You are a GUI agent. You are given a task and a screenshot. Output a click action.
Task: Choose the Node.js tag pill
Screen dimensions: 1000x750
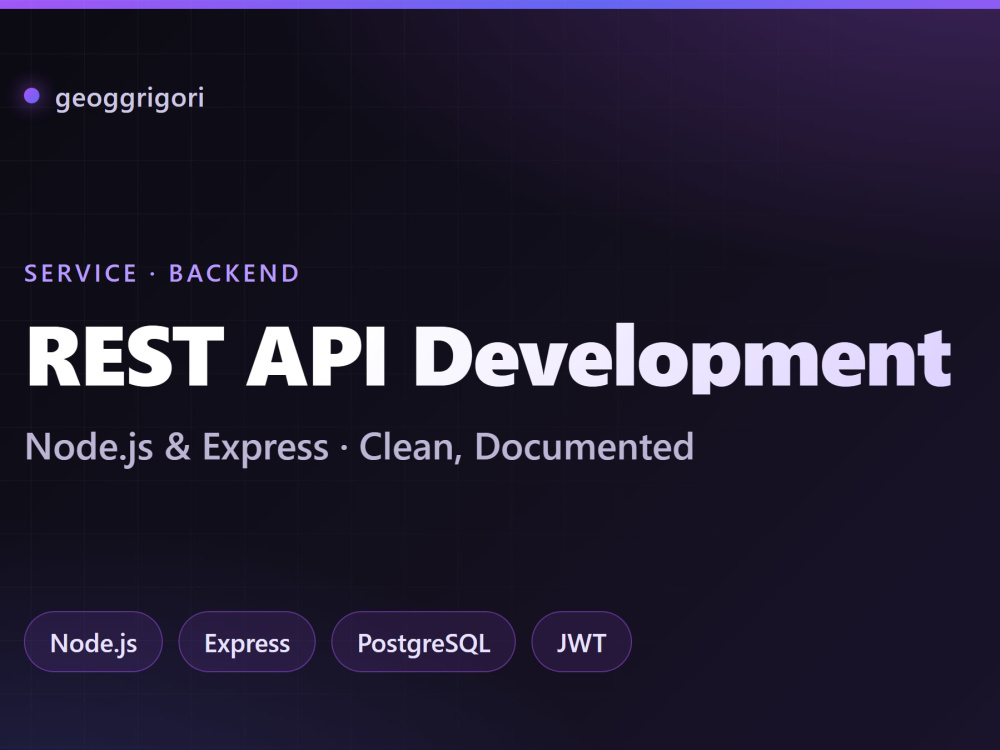93,642
